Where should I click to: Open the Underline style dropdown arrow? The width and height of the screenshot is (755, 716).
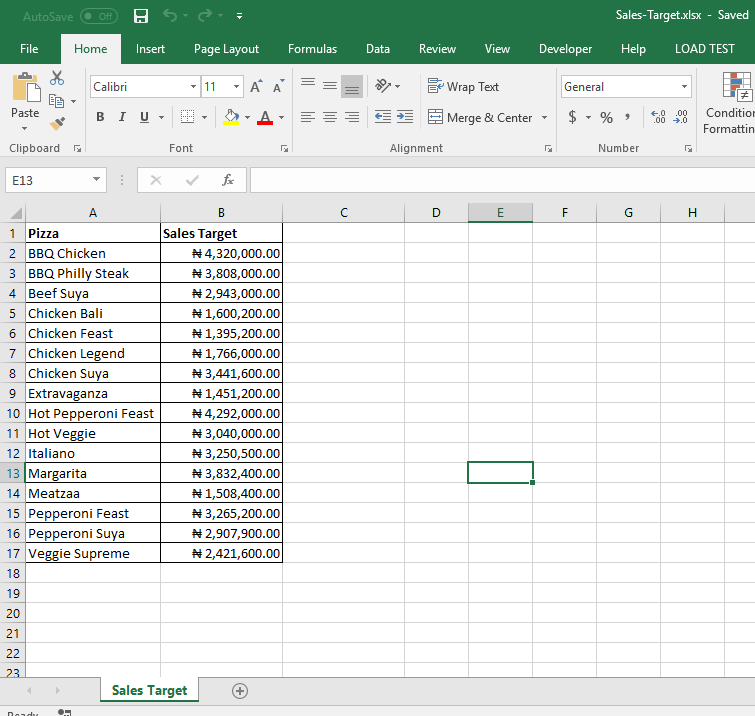(x=161, y=117)
